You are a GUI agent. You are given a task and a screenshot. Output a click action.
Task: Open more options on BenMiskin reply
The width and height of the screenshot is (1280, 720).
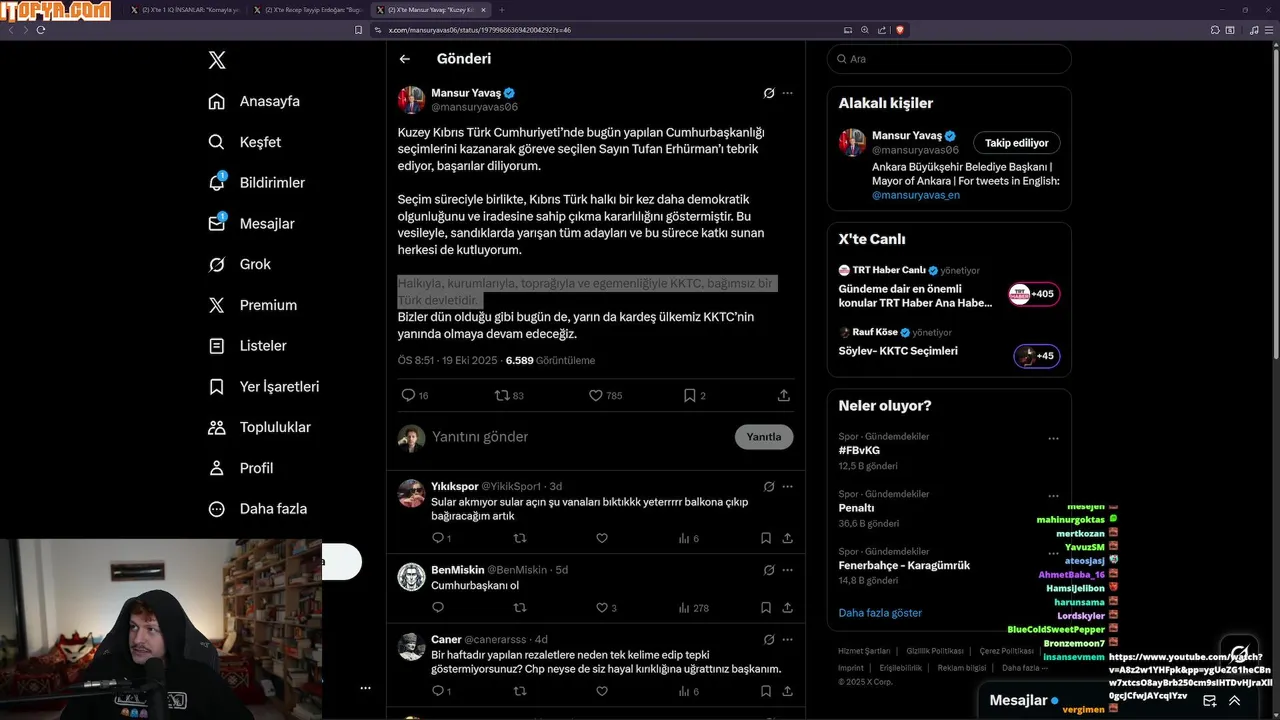click(x=788, y=569)
